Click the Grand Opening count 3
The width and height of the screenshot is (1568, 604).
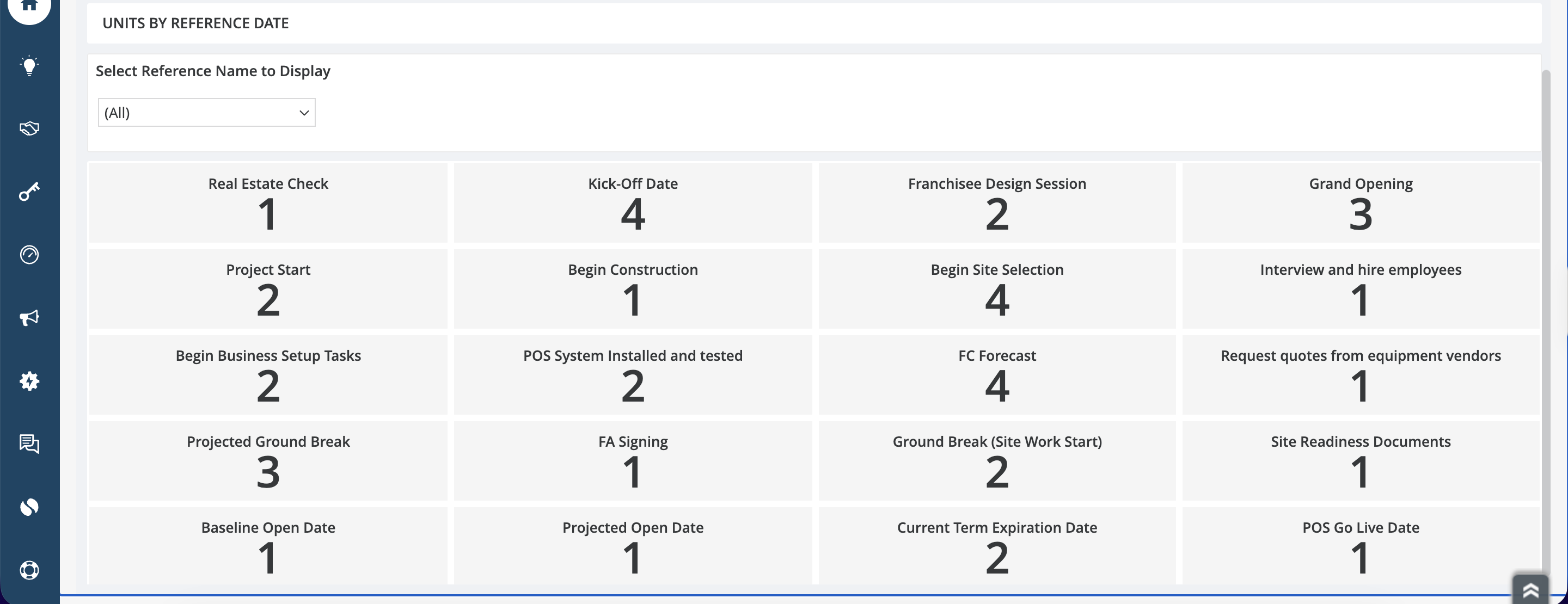coord(1361,214)
